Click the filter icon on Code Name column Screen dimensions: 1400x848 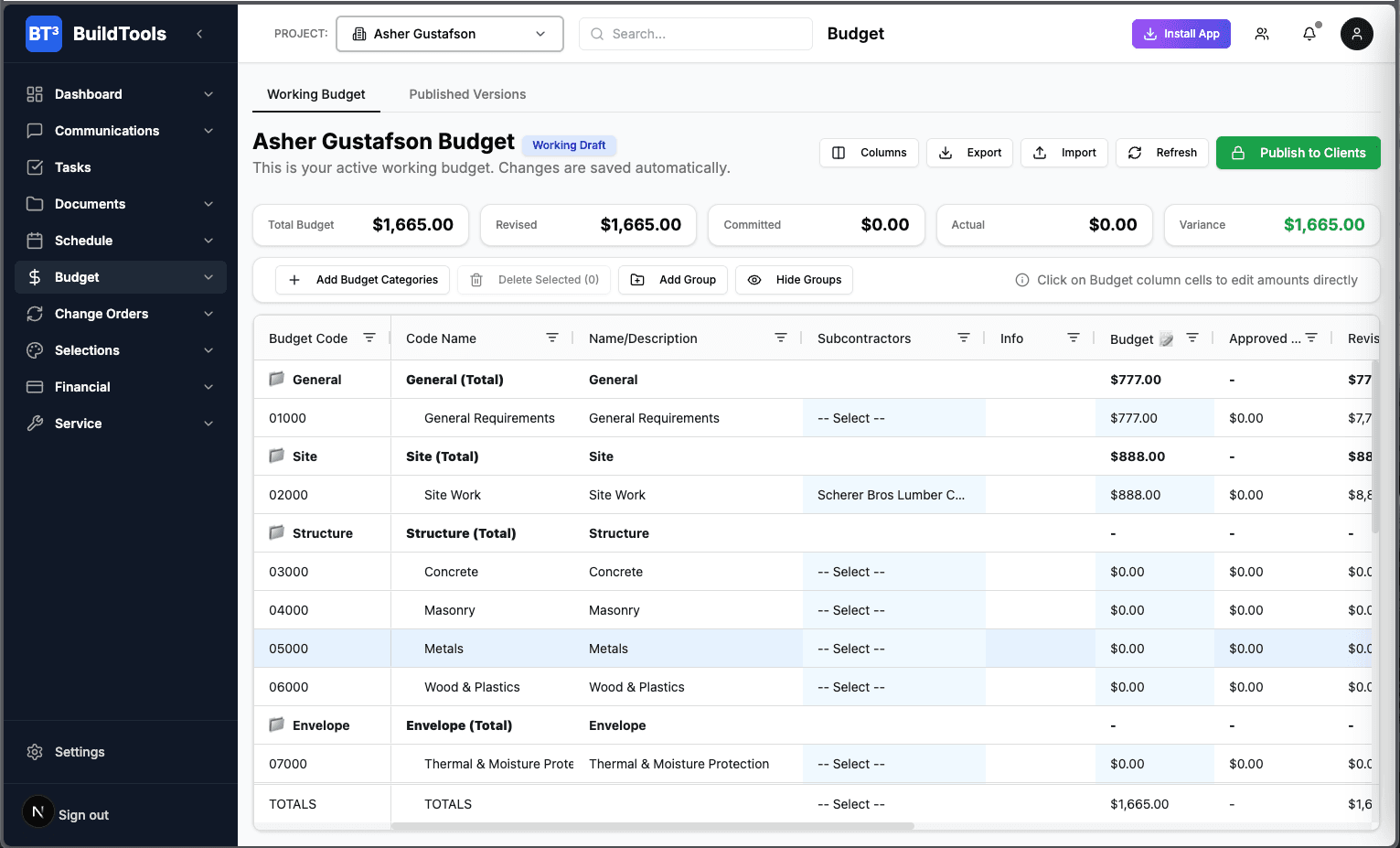pos(552,337)
